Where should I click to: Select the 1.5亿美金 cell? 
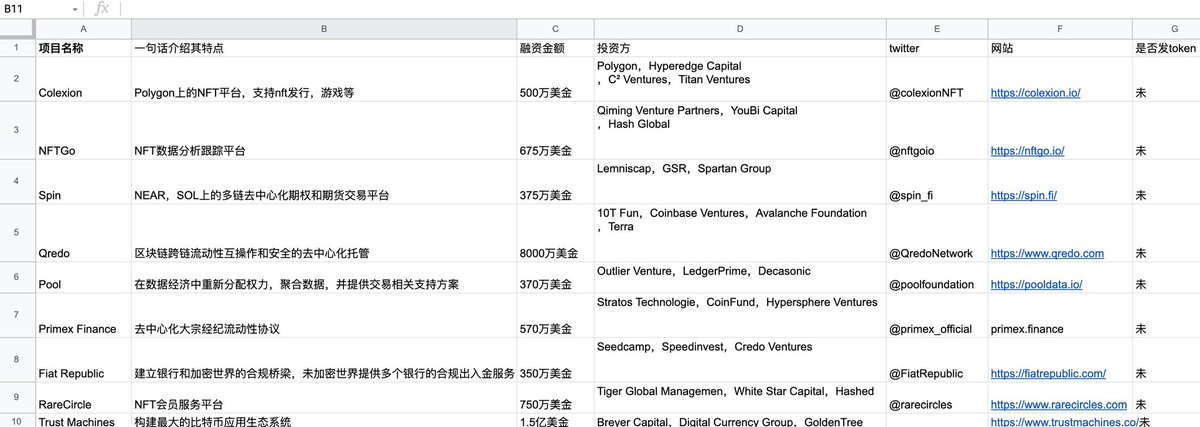(555, 420)
